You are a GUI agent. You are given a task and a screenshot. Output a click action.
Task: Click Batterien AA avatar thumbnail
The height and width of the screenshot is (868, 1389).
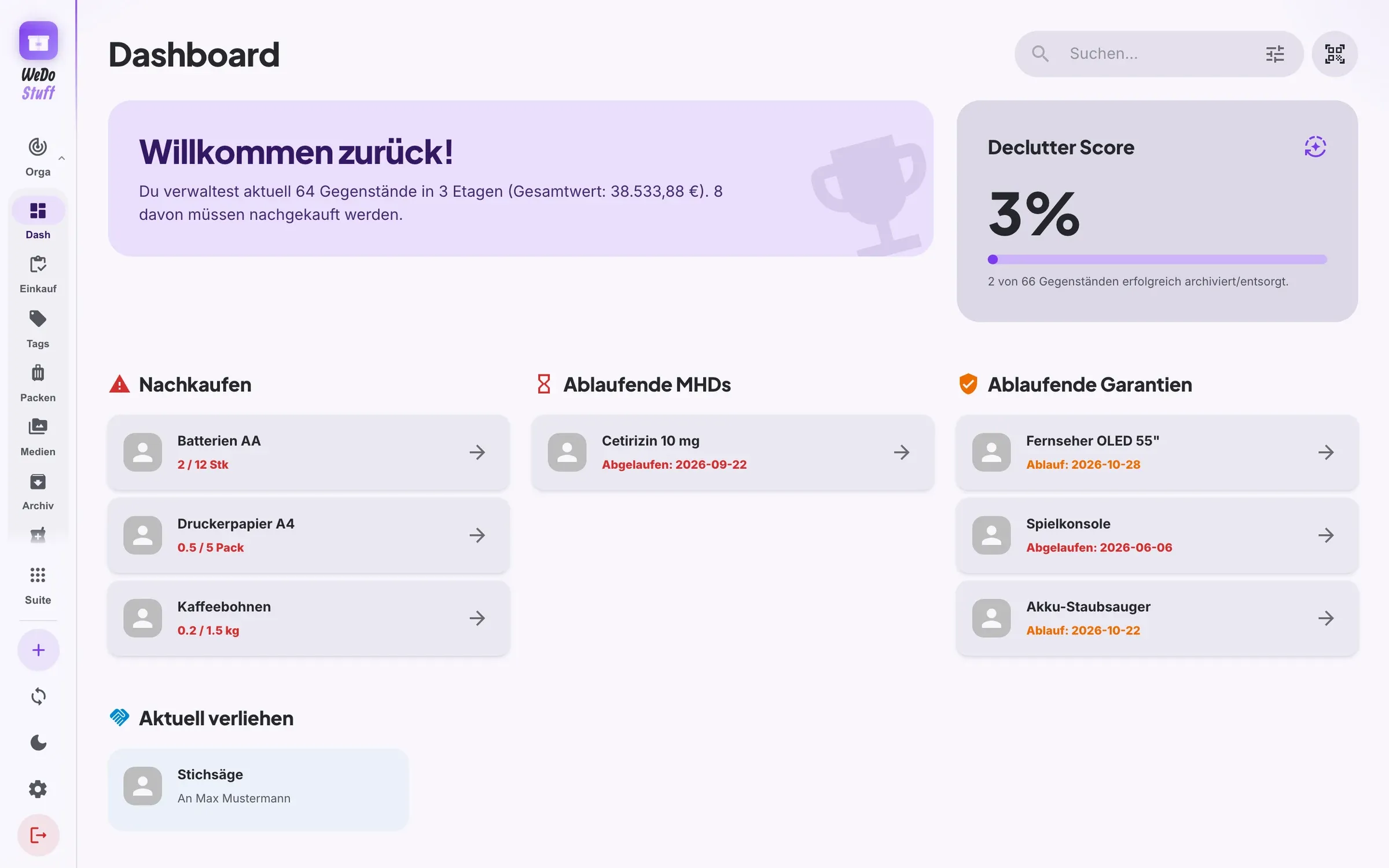(x=142, y=452)
